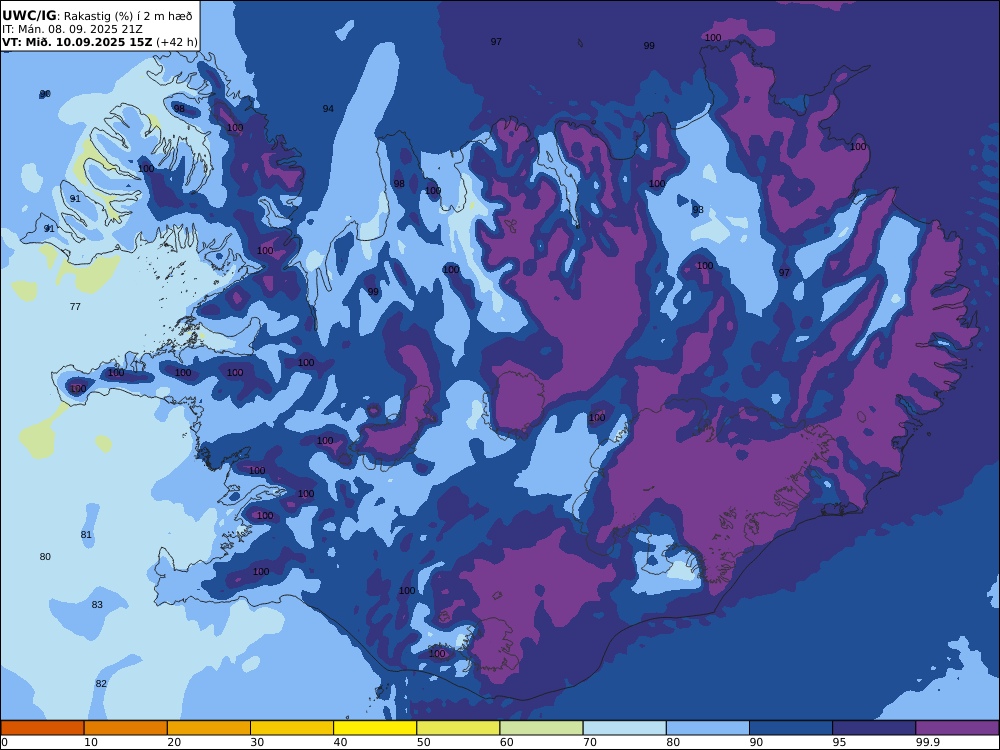Click the '83' humidity value on the map
1000x750 pixels.
[x=97, y=605]
